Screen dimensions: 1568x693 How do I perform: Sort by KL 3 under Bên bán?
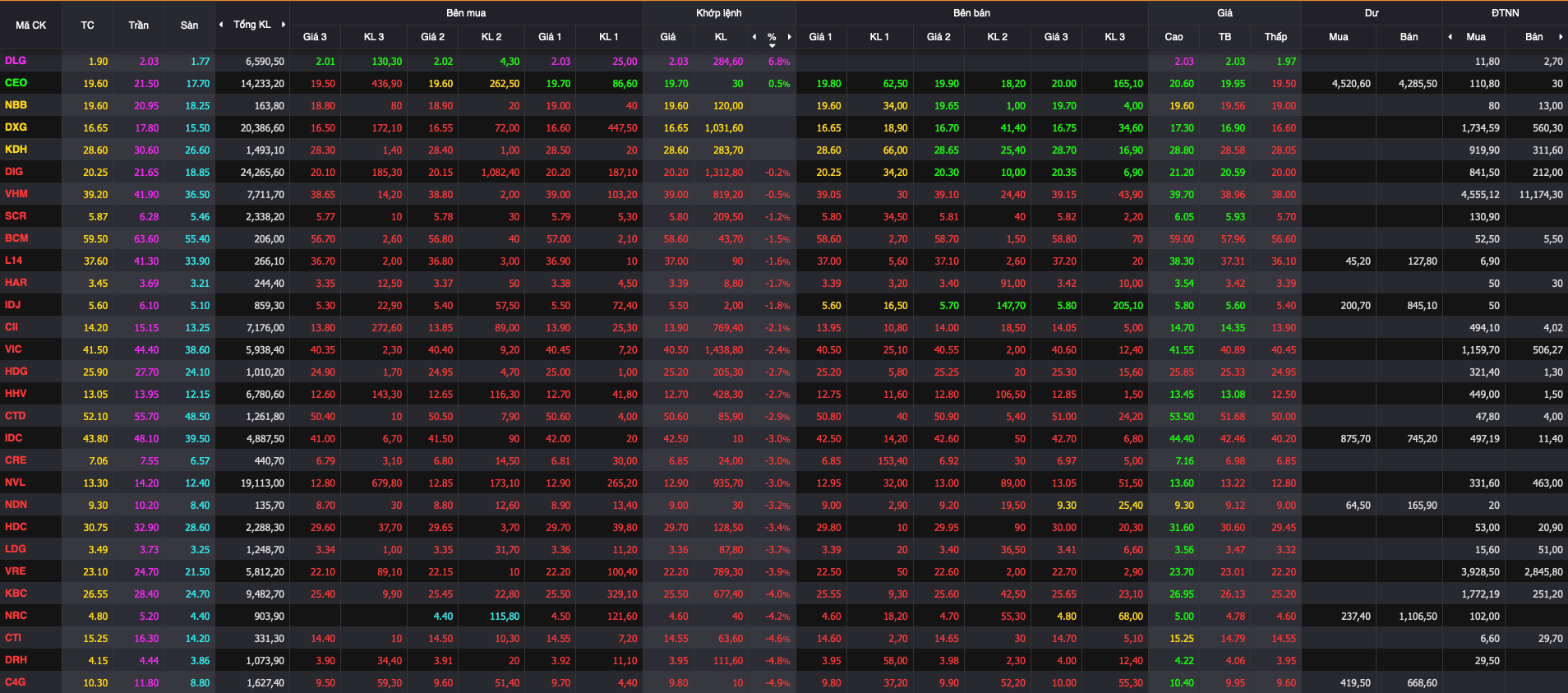pyautogui.click(x=1114, y=37)
